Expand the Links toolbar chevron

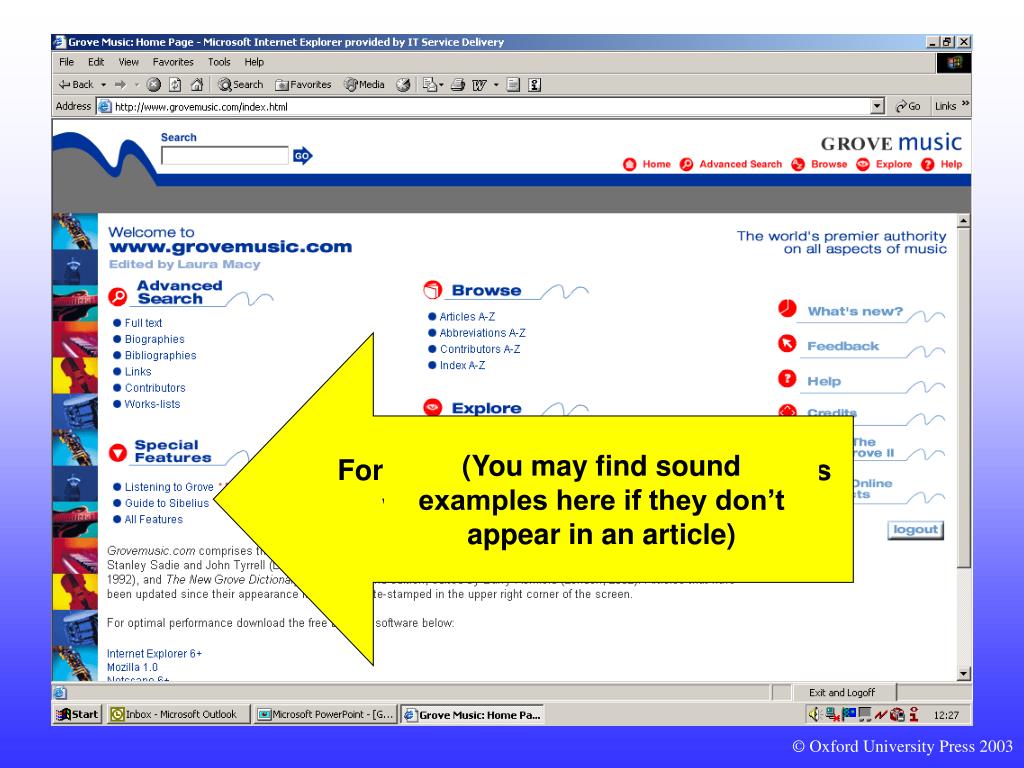(965, 104)
